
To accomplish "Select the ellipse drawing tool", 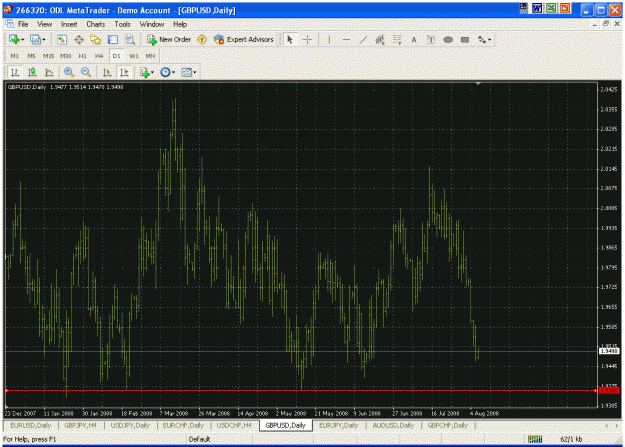I will click(x=448, y=39).
